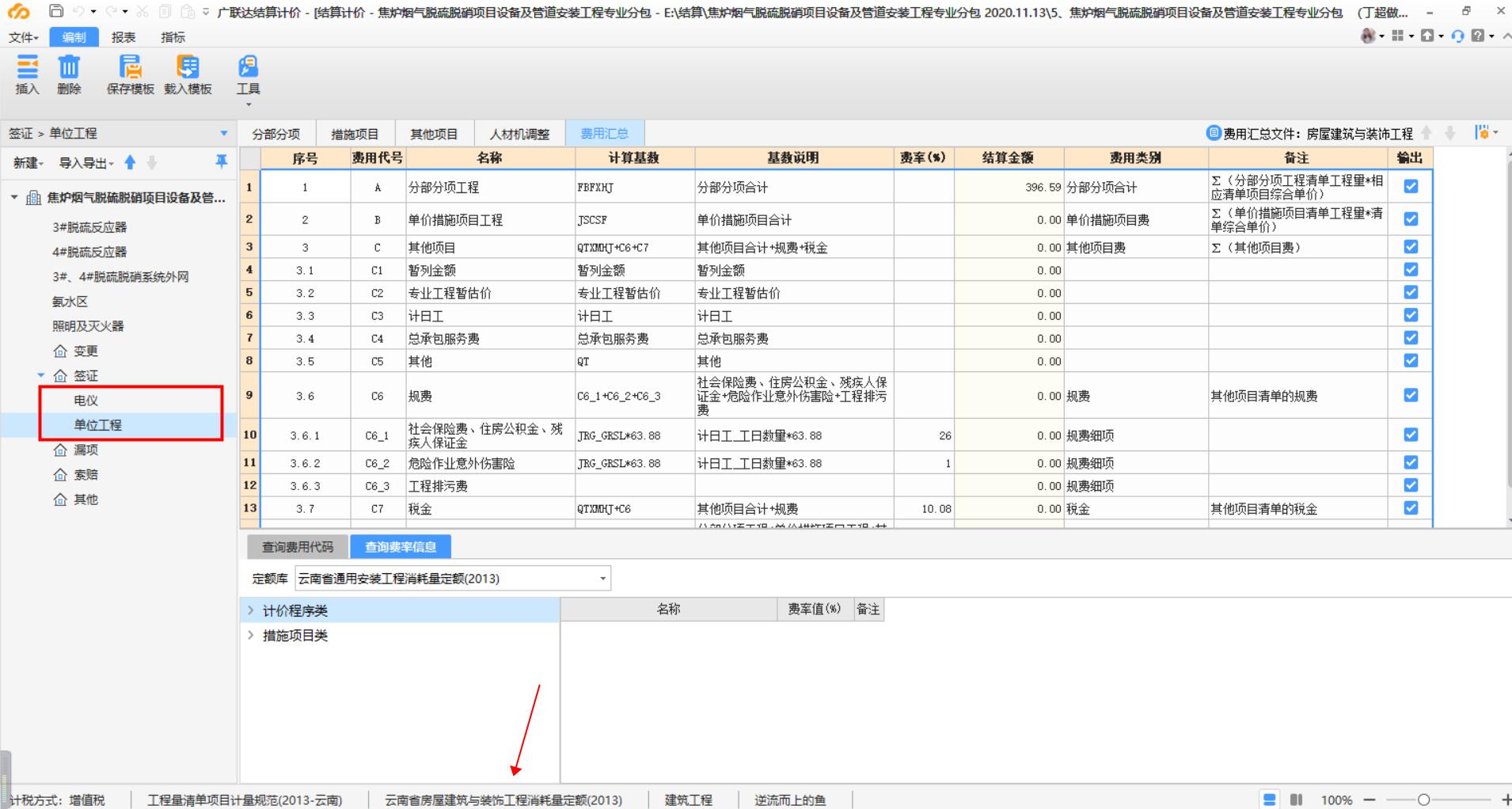This screenshot has height=809, width=1512.
Task: Expand the 计价程序类 tree node
Action: [251, 610]
